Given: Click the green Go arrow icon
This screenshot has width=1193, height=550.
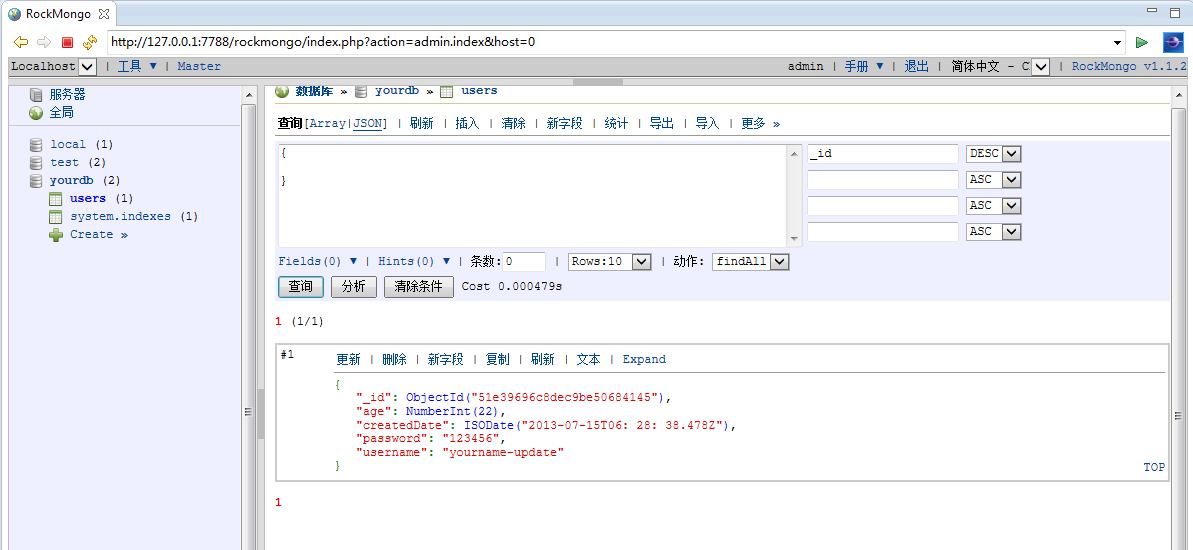Looking at the screenshot, I should coord(1141,43).
